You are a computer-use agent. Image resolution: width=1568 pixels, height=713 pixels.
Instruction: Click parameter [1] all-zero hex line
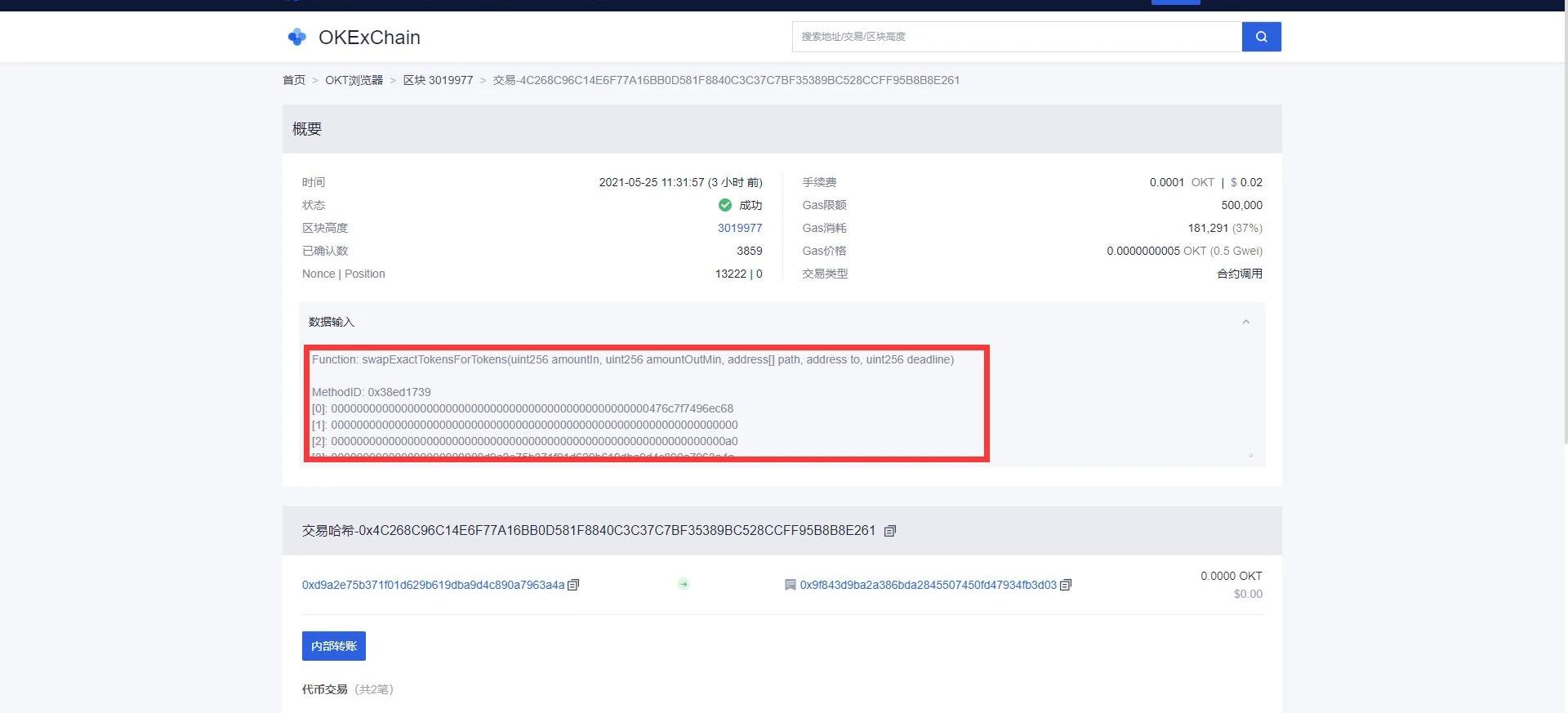click(525, 425)
